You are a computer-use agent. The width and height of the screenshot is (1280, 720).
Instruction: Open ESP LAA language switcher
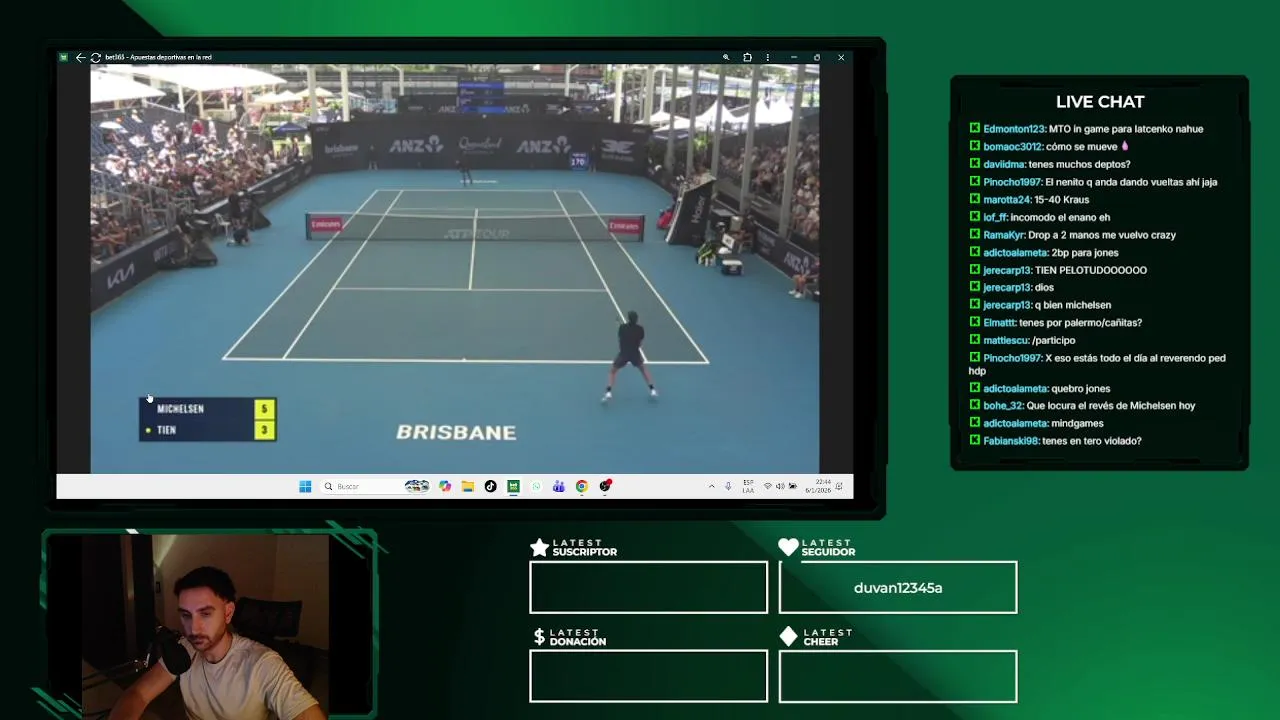pyautogui.click(x=748, y=486)
